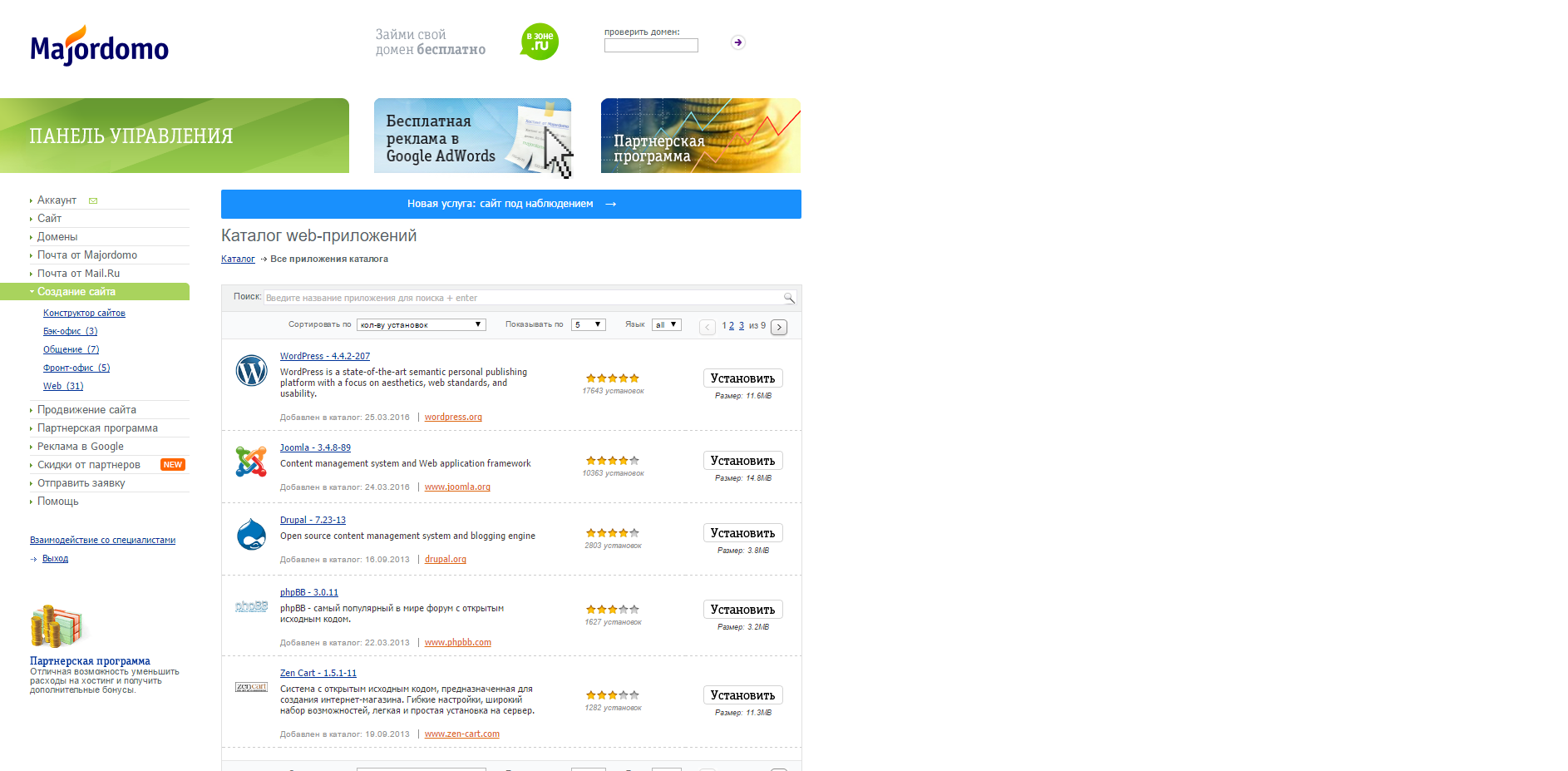Install WordPress with 'Установить' button
The width and height of the screenshot is (1568, 771).
coord(743,378)
